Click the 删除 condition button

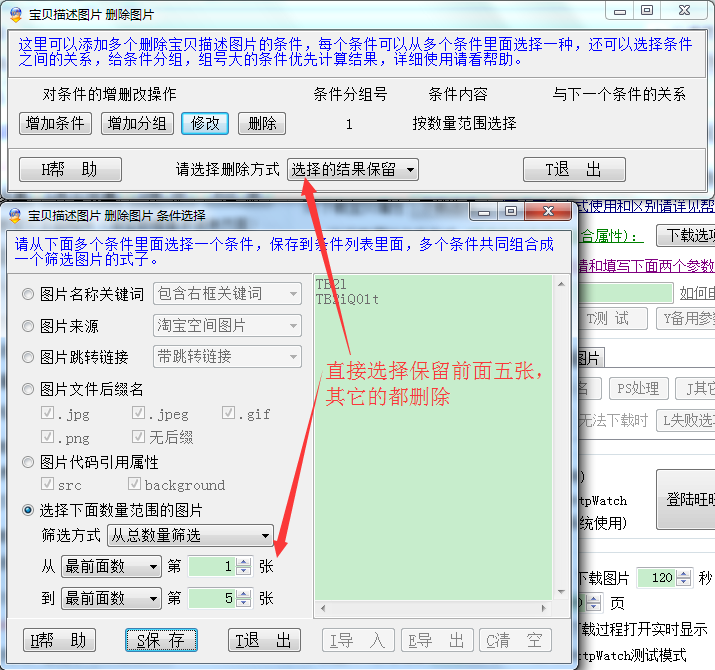(x=261, y=123)
